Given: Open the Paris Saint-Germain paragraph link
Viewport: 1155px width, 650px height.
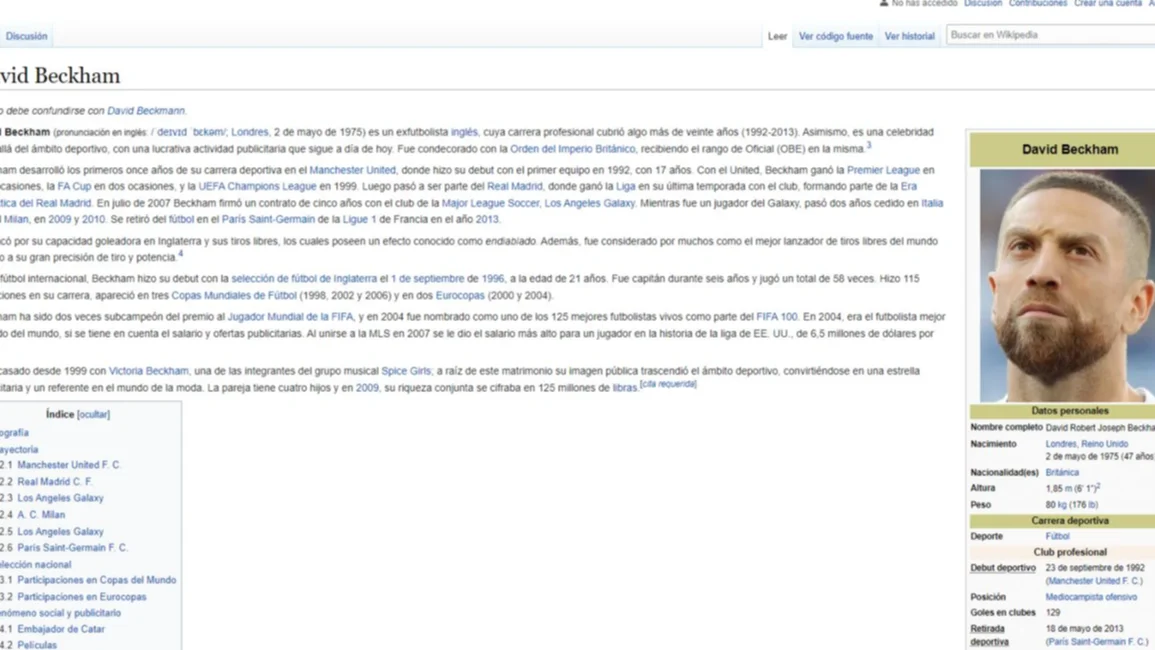Looking at the screenshot, I should coord(268,220).
